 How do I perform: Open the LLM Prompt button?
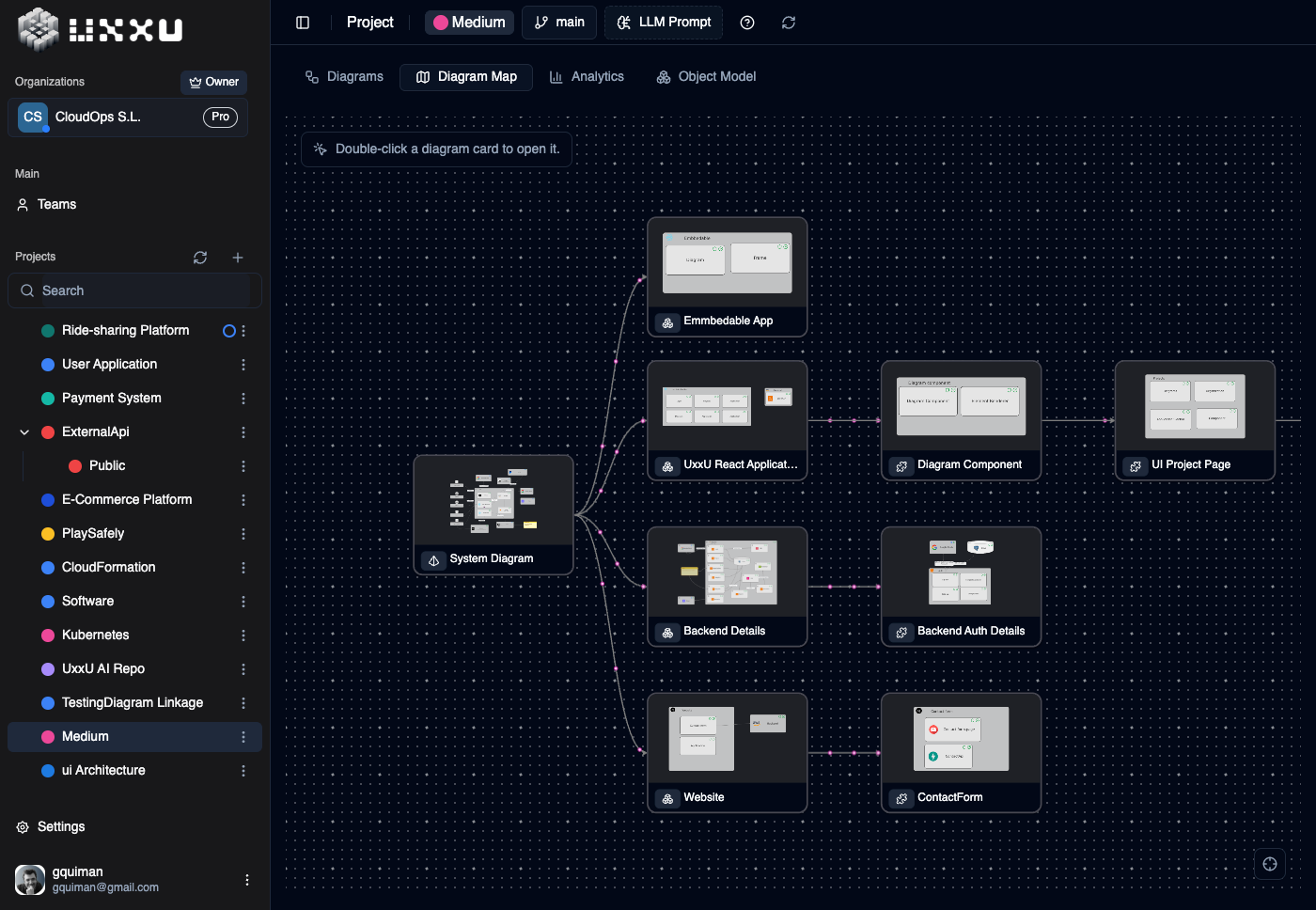(664, 23)
